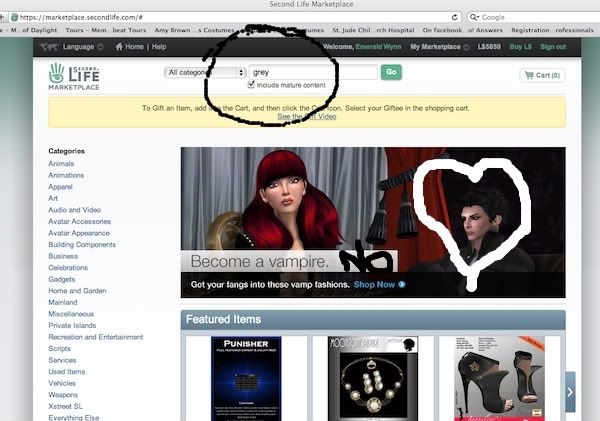
Task: Open the Avatar Appearance category
Action: tap(79, 233)
